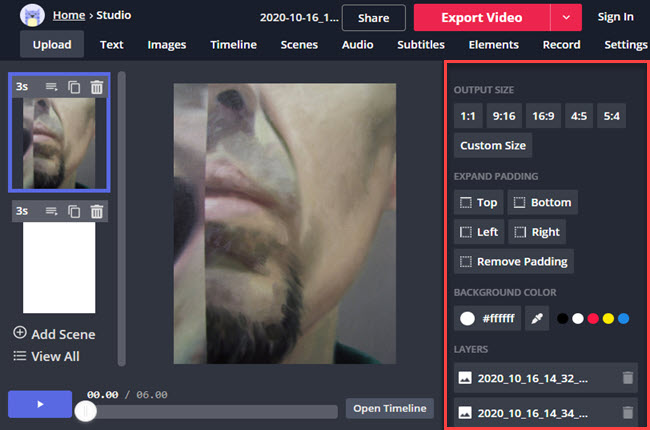The image size is (650, 430).
Task: Set output size to 1:1
Action: coord(468,116)
